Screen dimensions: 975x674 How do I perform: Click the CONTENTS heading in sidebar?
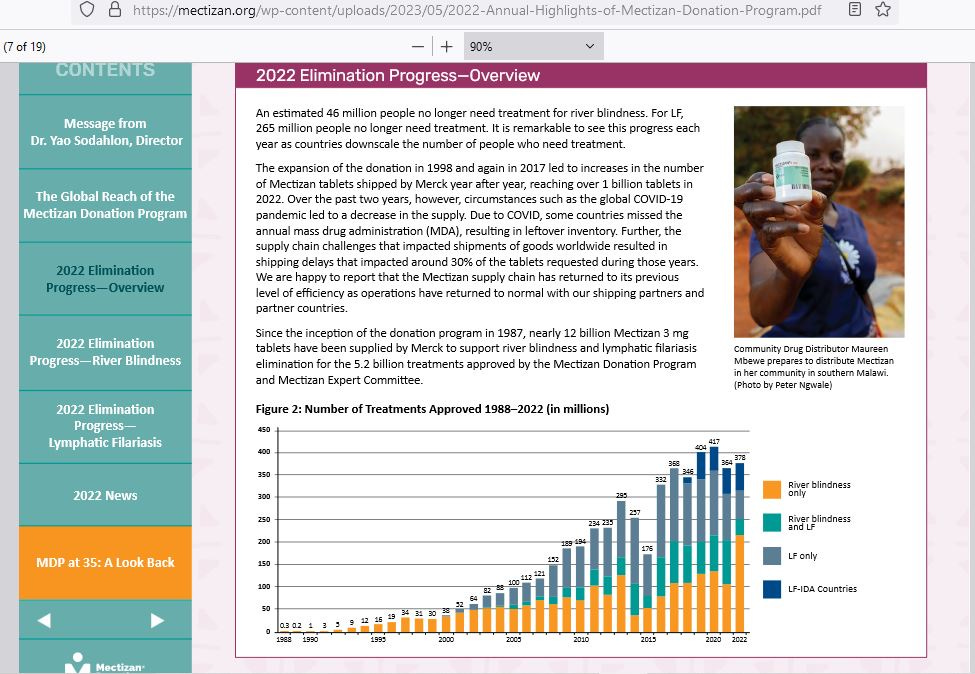pyautogui.click(x=105, y=70)
